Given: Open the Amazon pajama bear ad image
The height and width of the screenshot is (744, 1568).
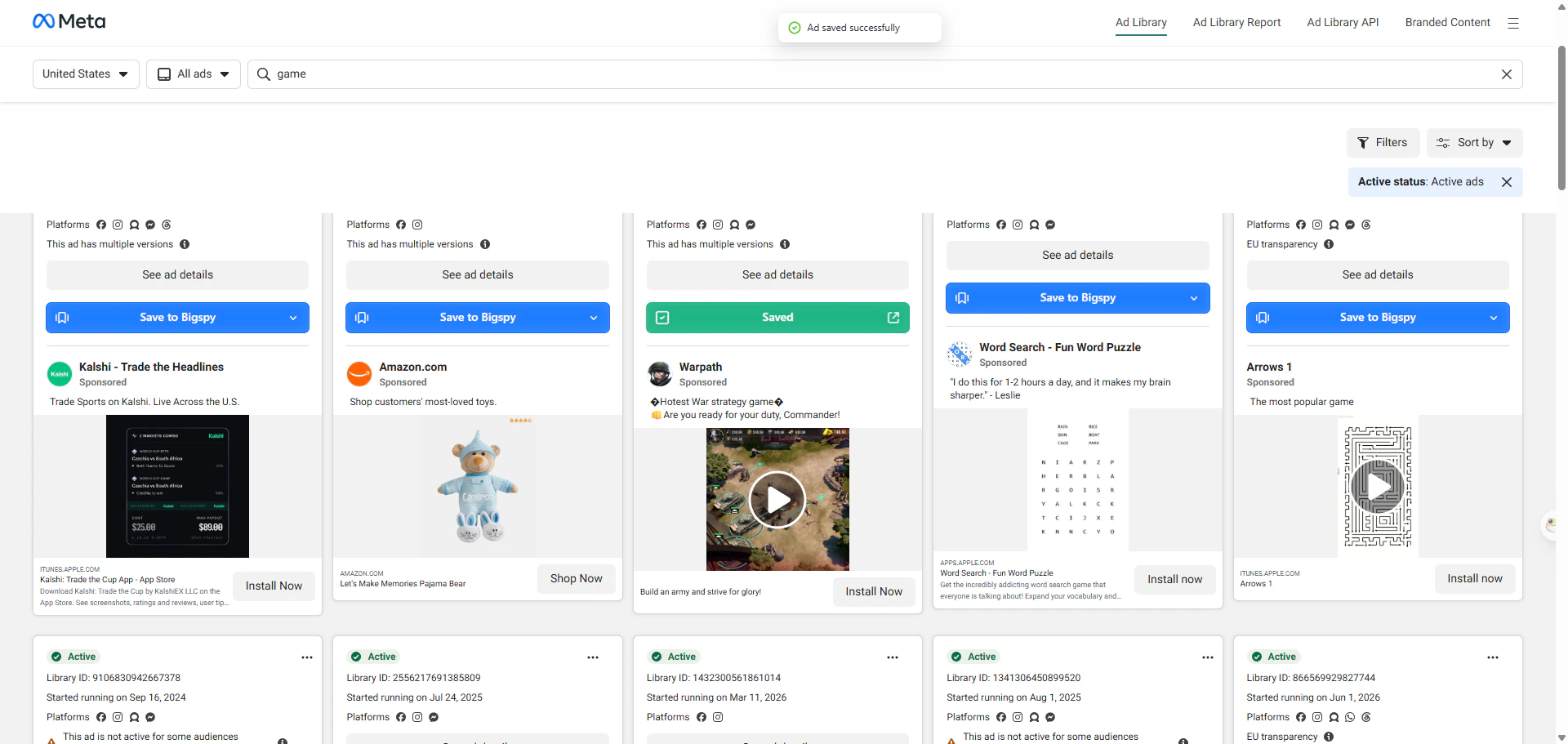Looking at the screenshot, I should (x=478, y=487).
